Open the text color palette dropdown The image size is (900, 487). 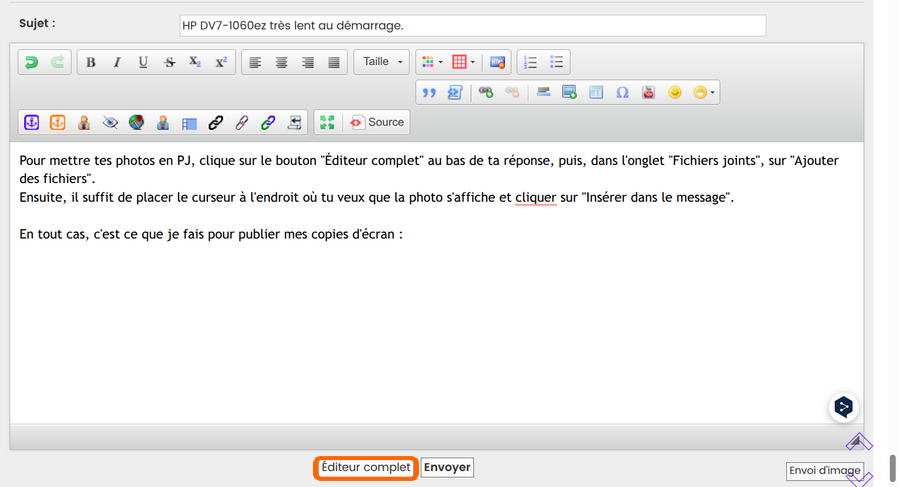coord(432,62)
